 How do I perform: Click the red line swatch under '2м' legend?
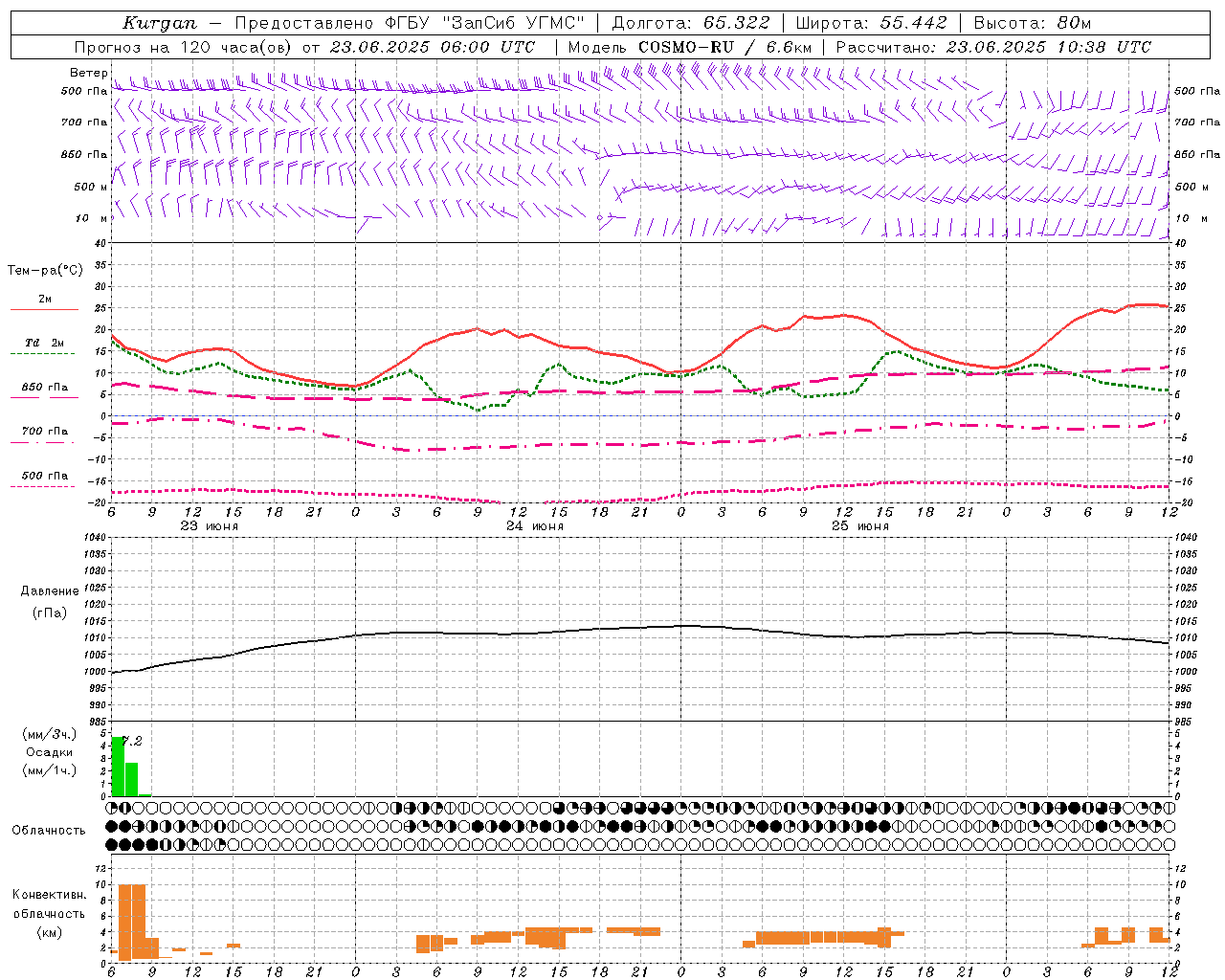[44, 310]
